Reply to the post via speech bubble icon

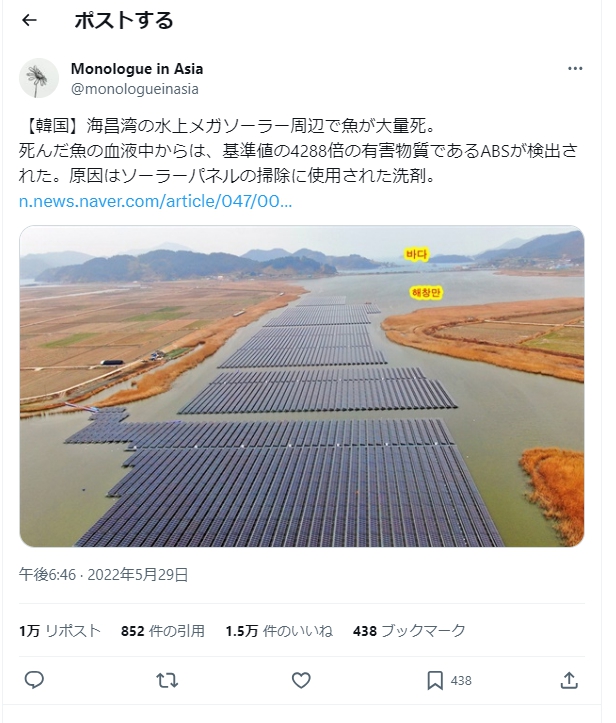click(x=34, y=680)
